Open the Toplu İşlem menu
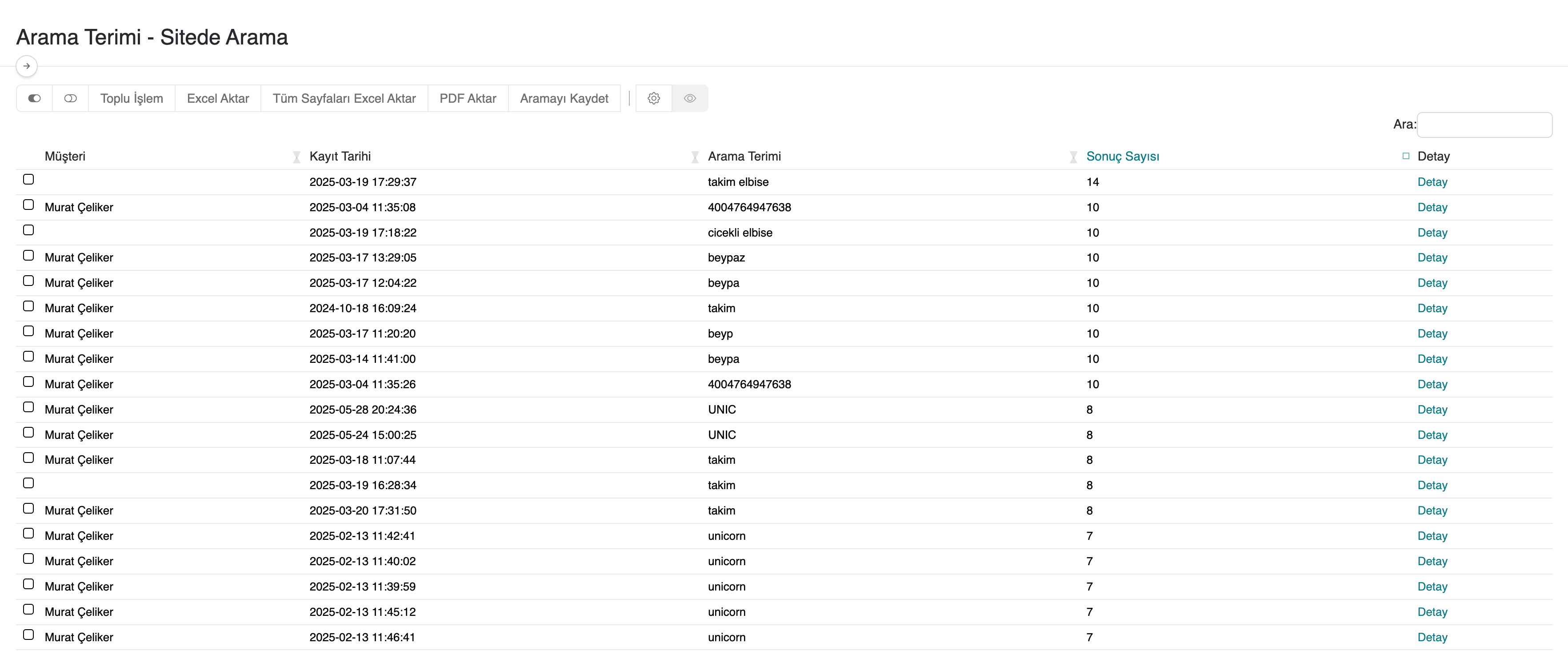This screenshot has width=1568, height=651. (132, 98)
